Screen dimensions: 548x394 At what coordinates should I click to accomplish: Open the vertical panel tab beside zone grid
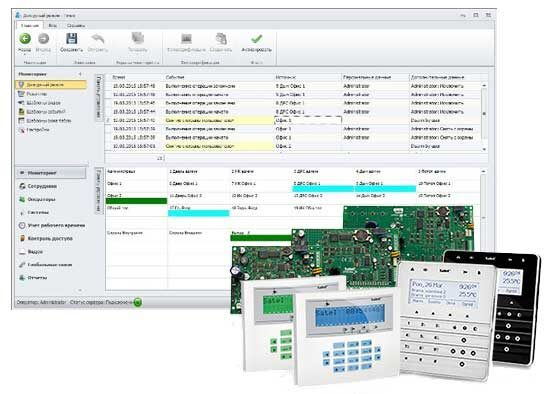pyautogui.click(x=99, y=190)
